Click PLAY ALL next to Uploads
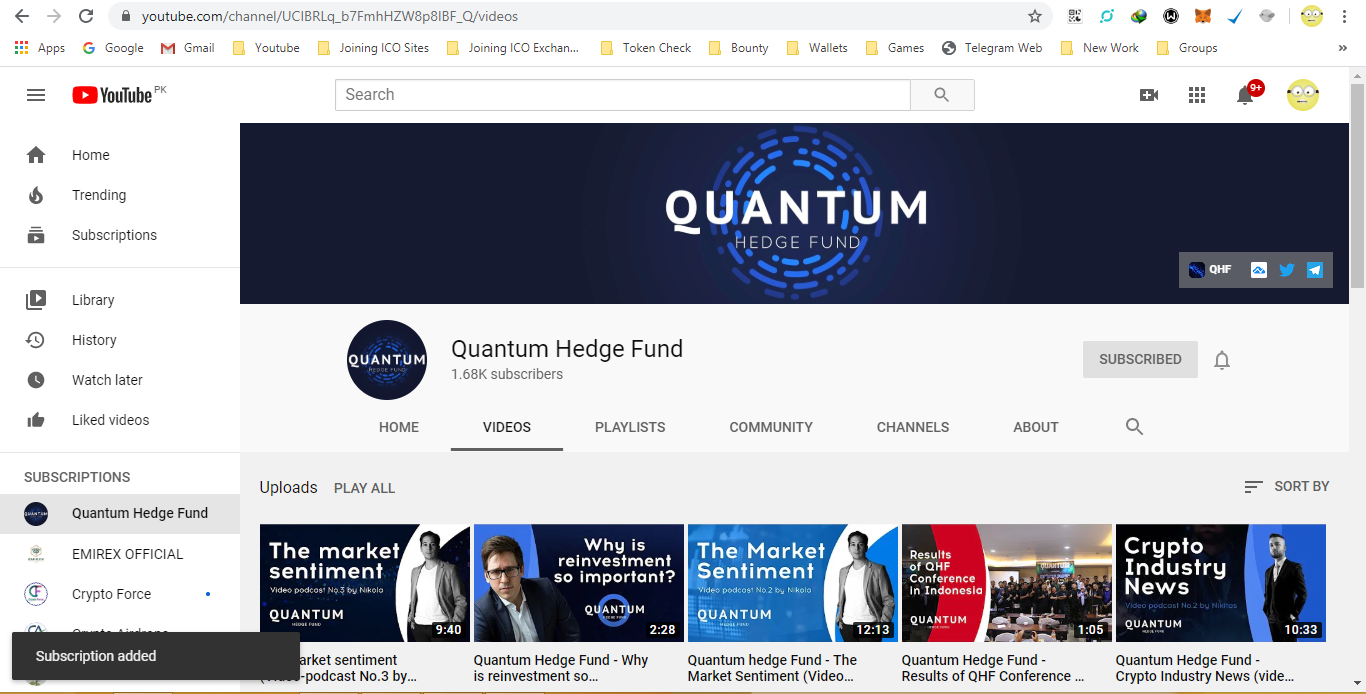1366x694 pixels. (x=364, y=488)
